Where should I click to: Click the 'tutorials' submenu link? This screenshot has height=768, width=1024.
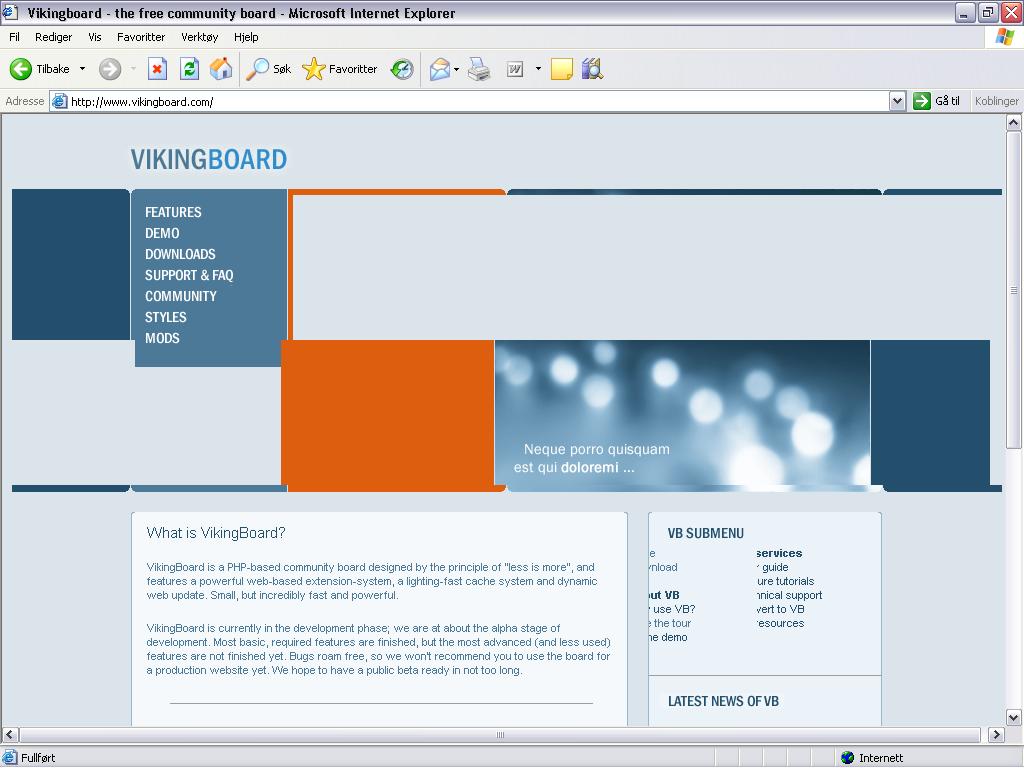pyautogui.click(x=786, y=581)
